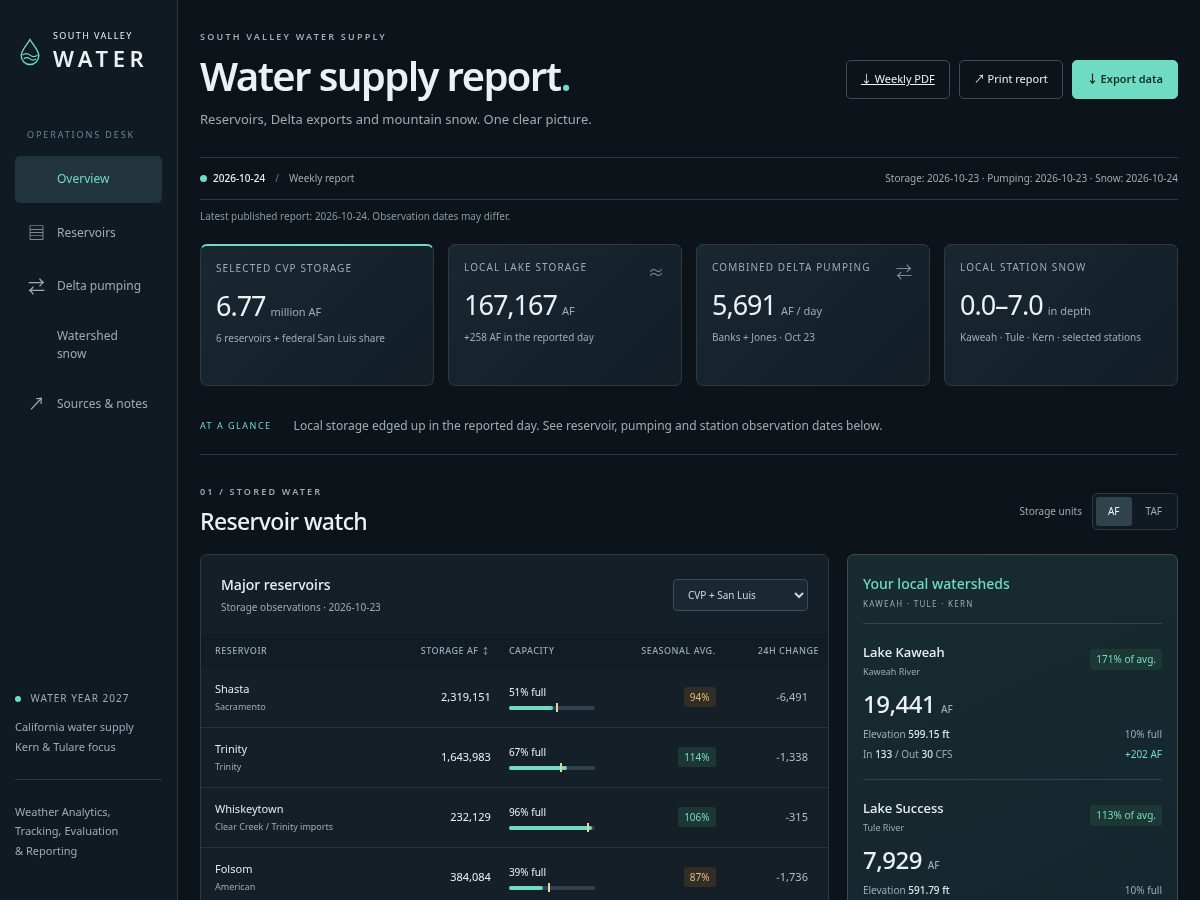The width and height of the screenshot is (1200, 900).
Task: Select the Selected CVP Storage card
Action: [317, 315]
